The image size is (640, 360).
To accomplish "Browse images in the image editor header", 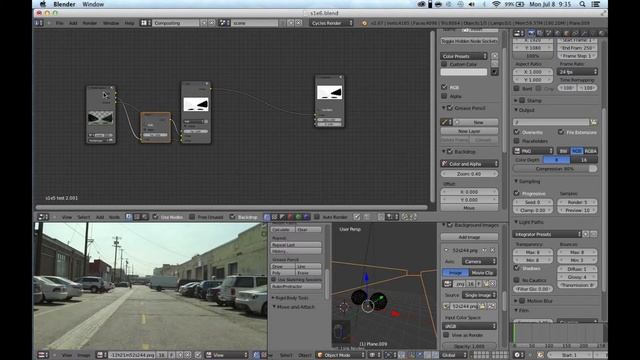I will tap(101, 355).
